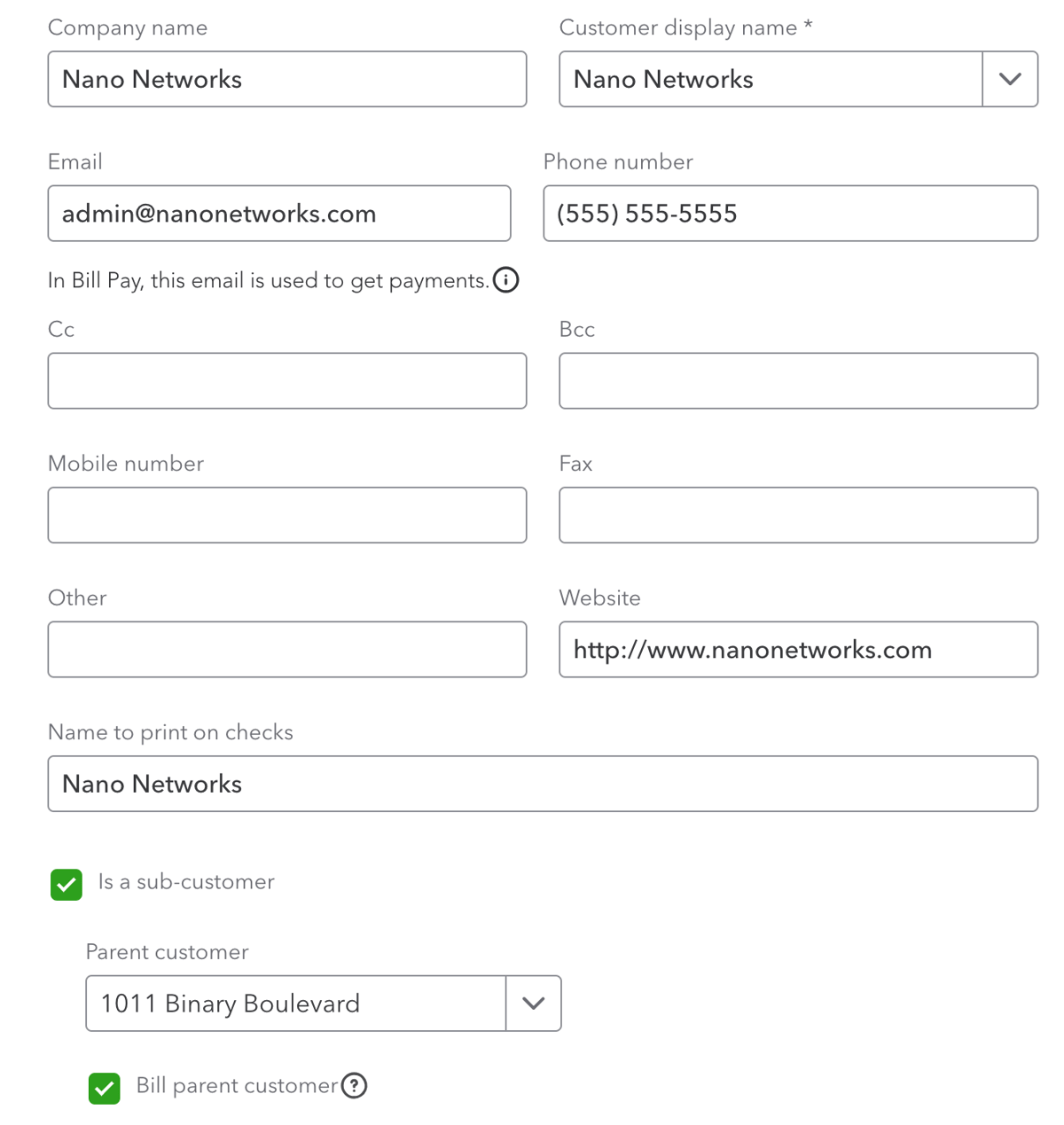Click the Fax input field
This screenshot has width=1064, height=1125.
pyautogui.click(x=797, y=515)
